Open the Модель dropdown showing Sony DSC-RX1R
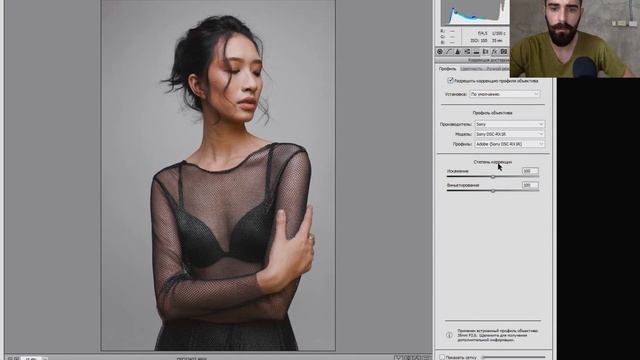Viewport: 640px width, 360px height. tap(509, 134)
